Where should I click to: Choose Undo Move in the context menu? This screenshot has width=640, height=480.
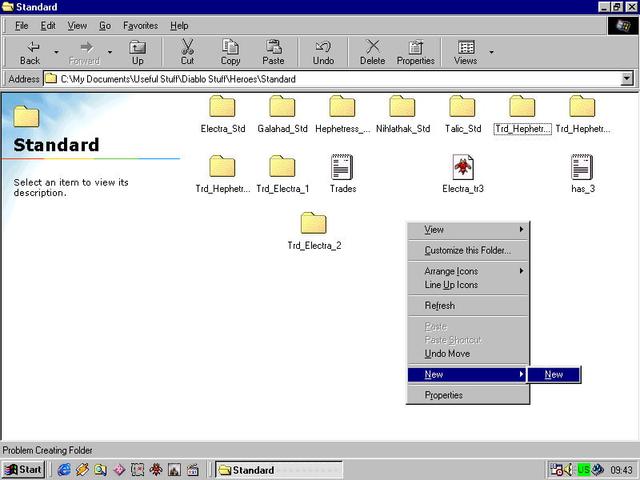coord(468,353)
